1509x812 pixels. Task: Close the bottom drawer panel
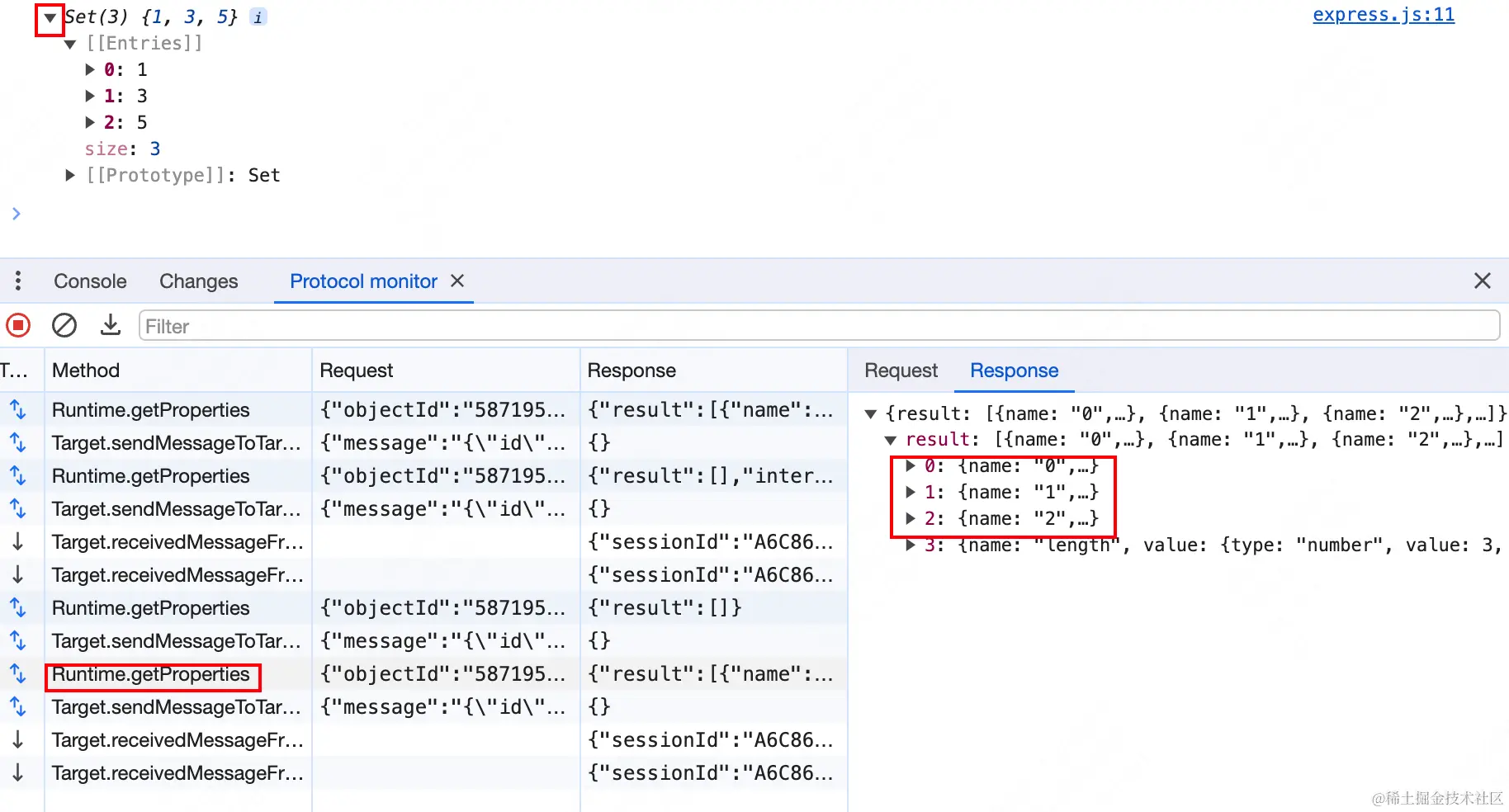click(1482, 281)
